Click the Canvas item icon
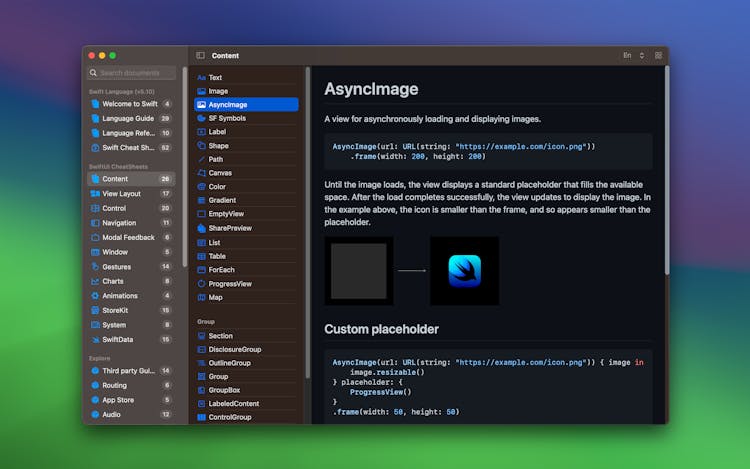This screenshot has width=750, height=469. [201, 173]
